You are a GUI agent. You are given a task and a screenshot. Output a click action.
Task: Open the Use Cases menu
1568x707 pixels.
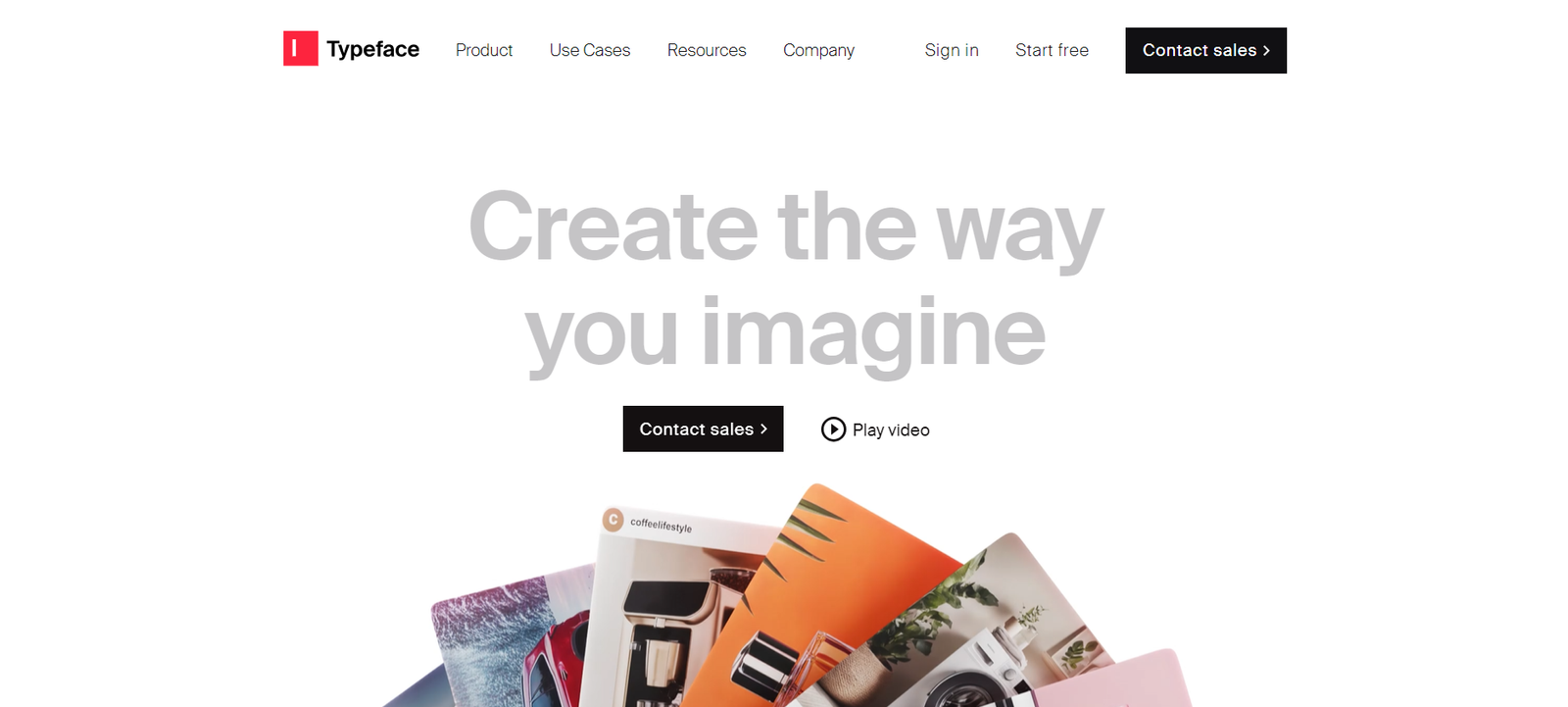[590, 50]
